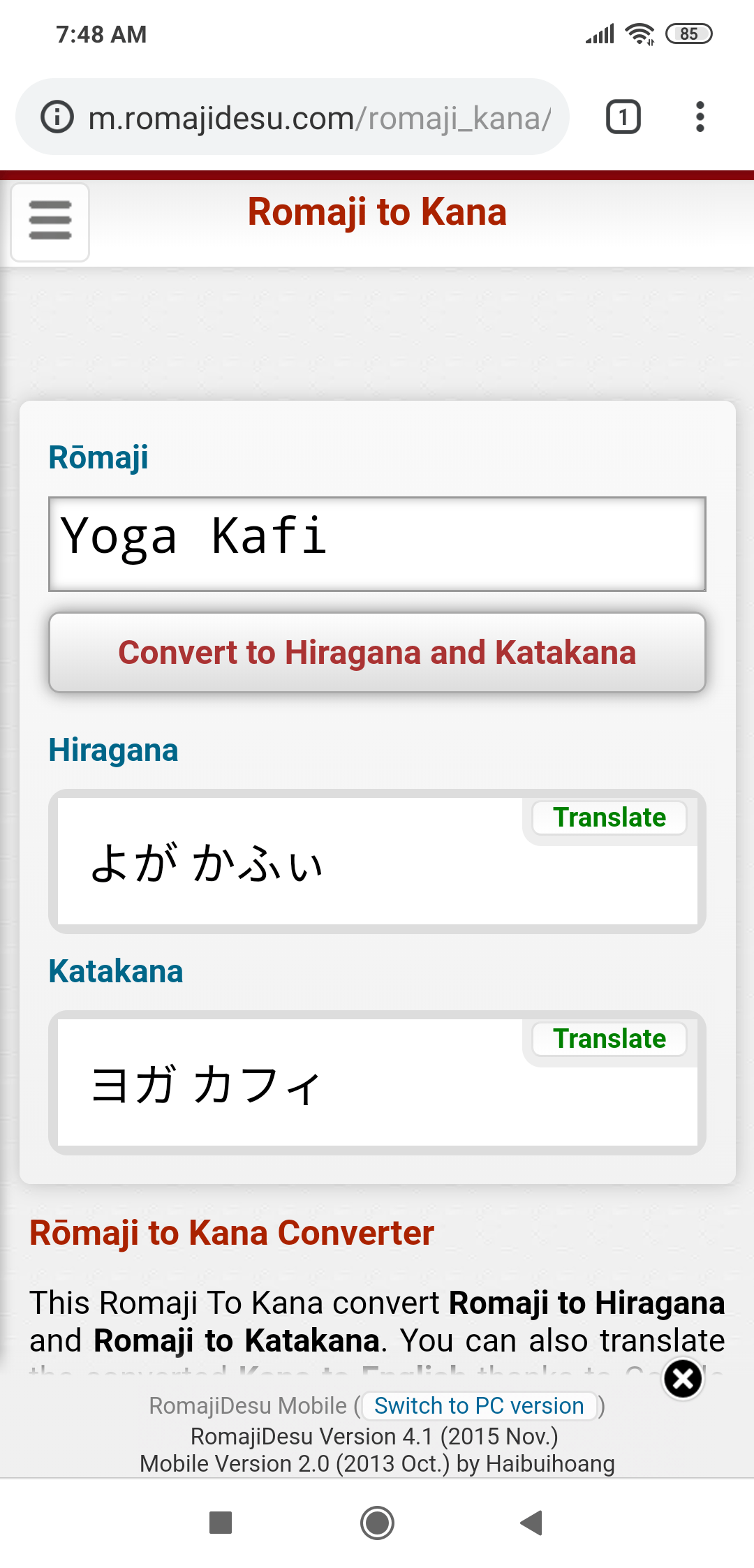The image size is (754, 1568).
Task: Dismiss the banner with the X icon
Action: tap(683, 1379)
